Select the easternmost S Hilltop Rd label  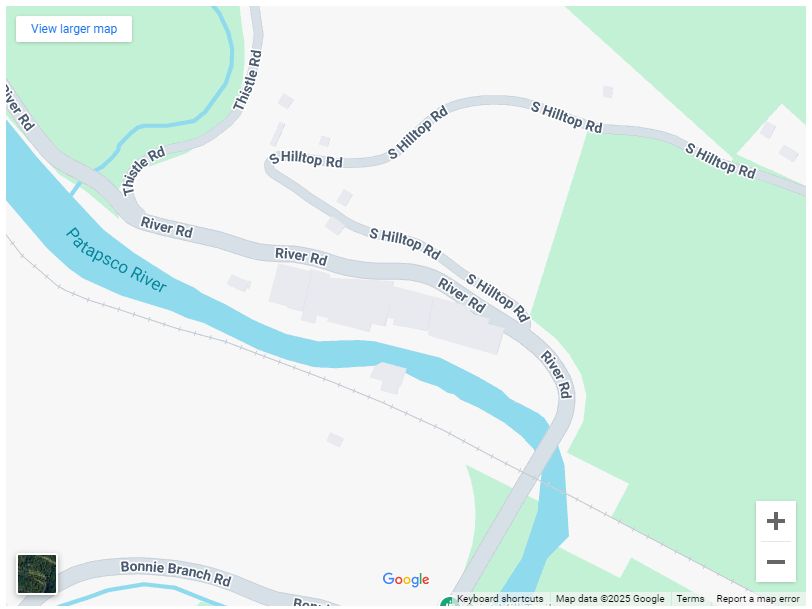click(x=720, y=160)
